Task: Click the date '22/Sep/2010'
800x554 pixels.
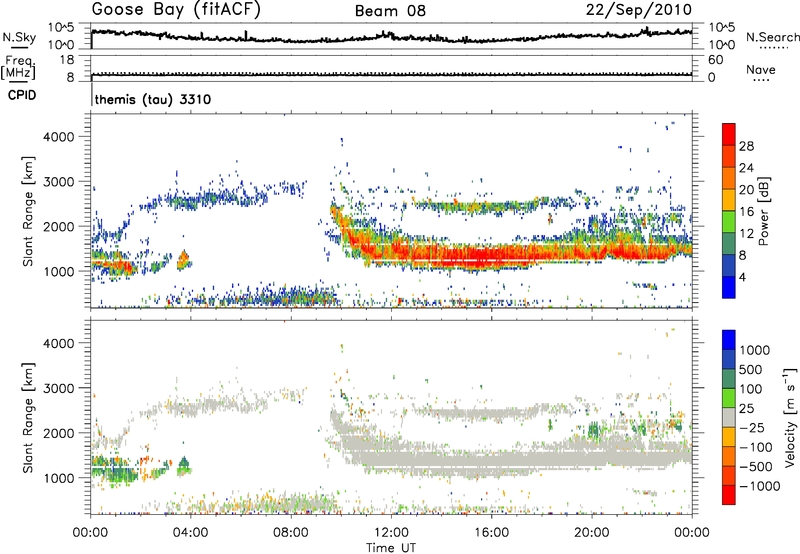Action: [x=639, y=10]
